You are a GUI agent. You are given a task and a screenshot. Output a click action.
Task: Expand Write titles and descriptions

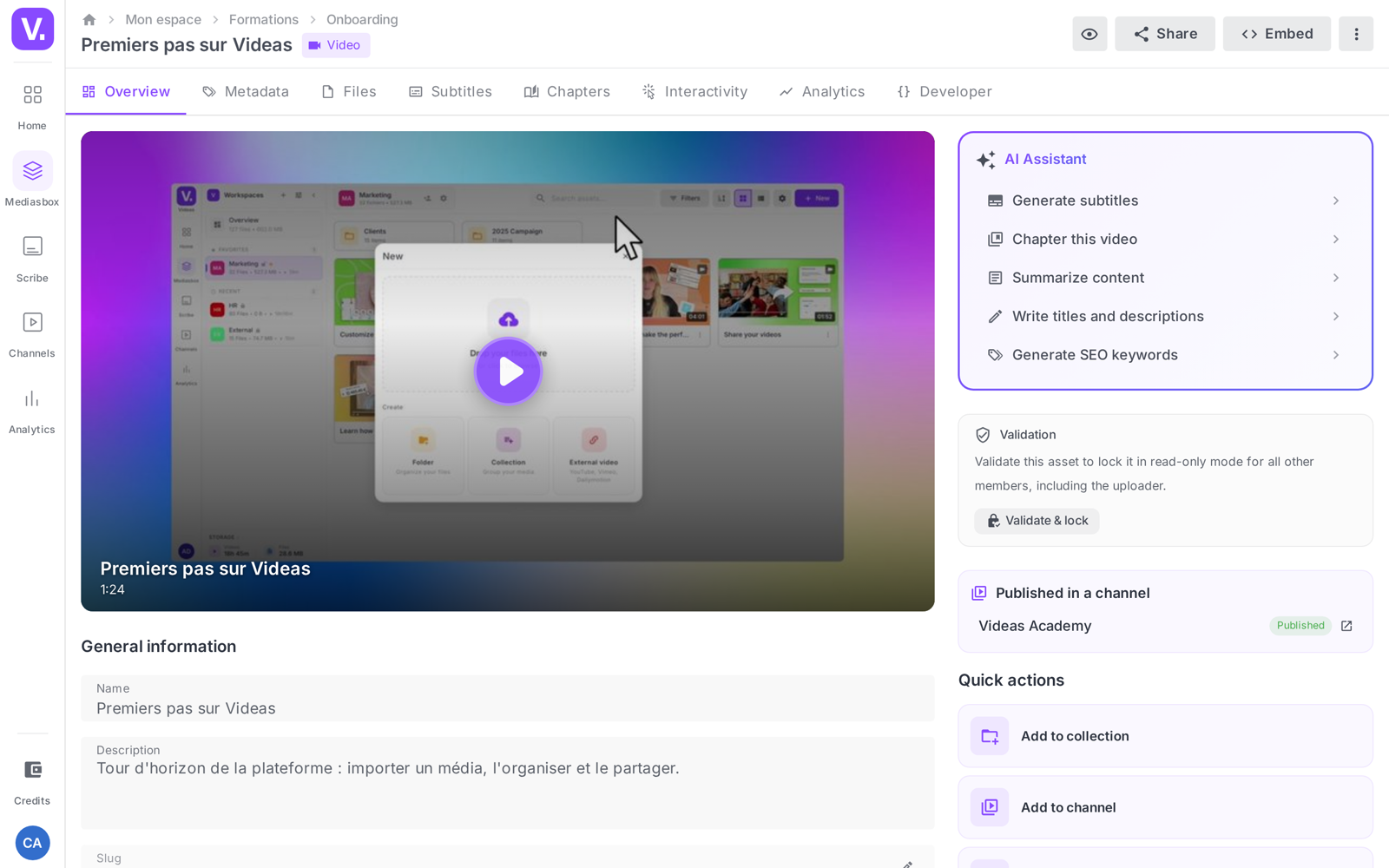(x=1336, y=317)
